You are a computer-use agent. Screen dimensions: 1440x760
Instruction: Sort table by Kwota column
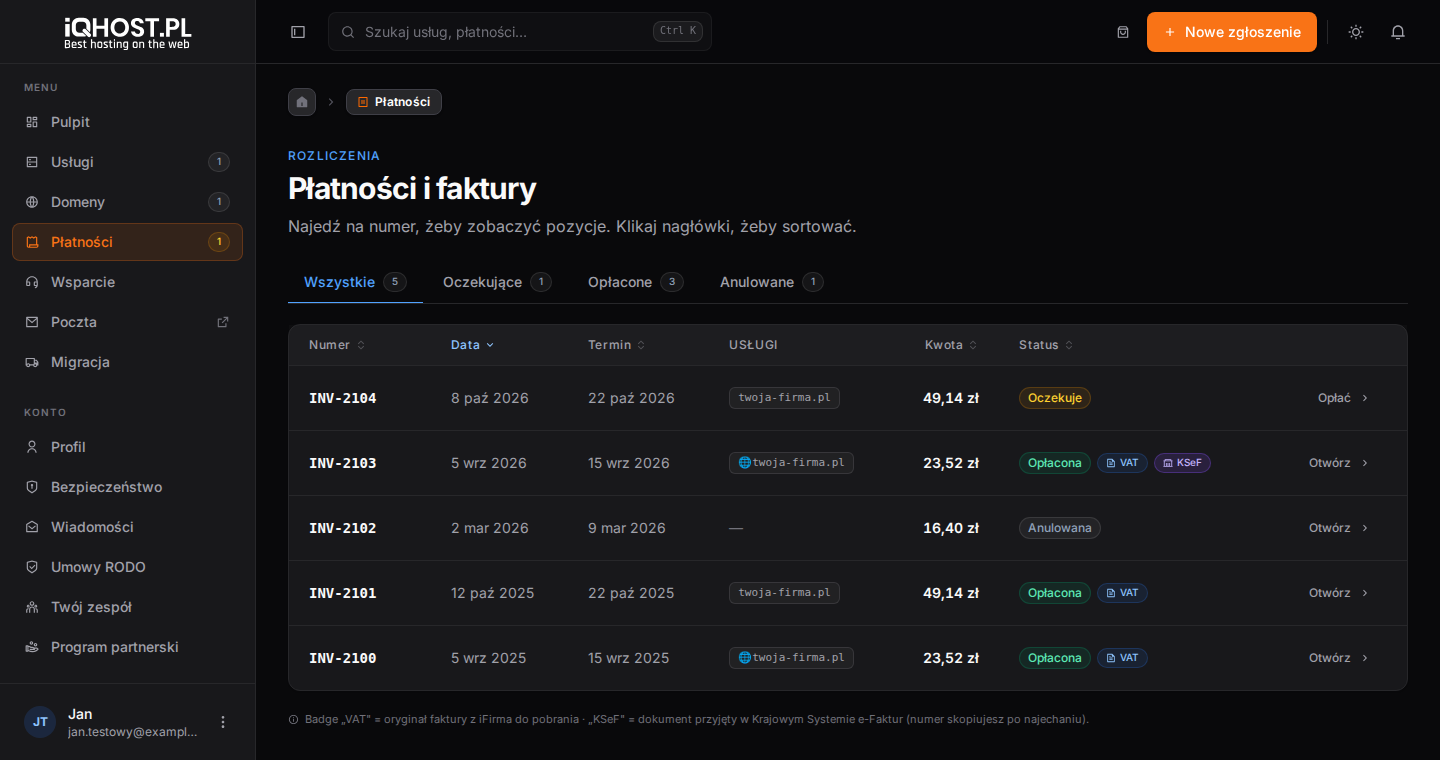(951, 345)
